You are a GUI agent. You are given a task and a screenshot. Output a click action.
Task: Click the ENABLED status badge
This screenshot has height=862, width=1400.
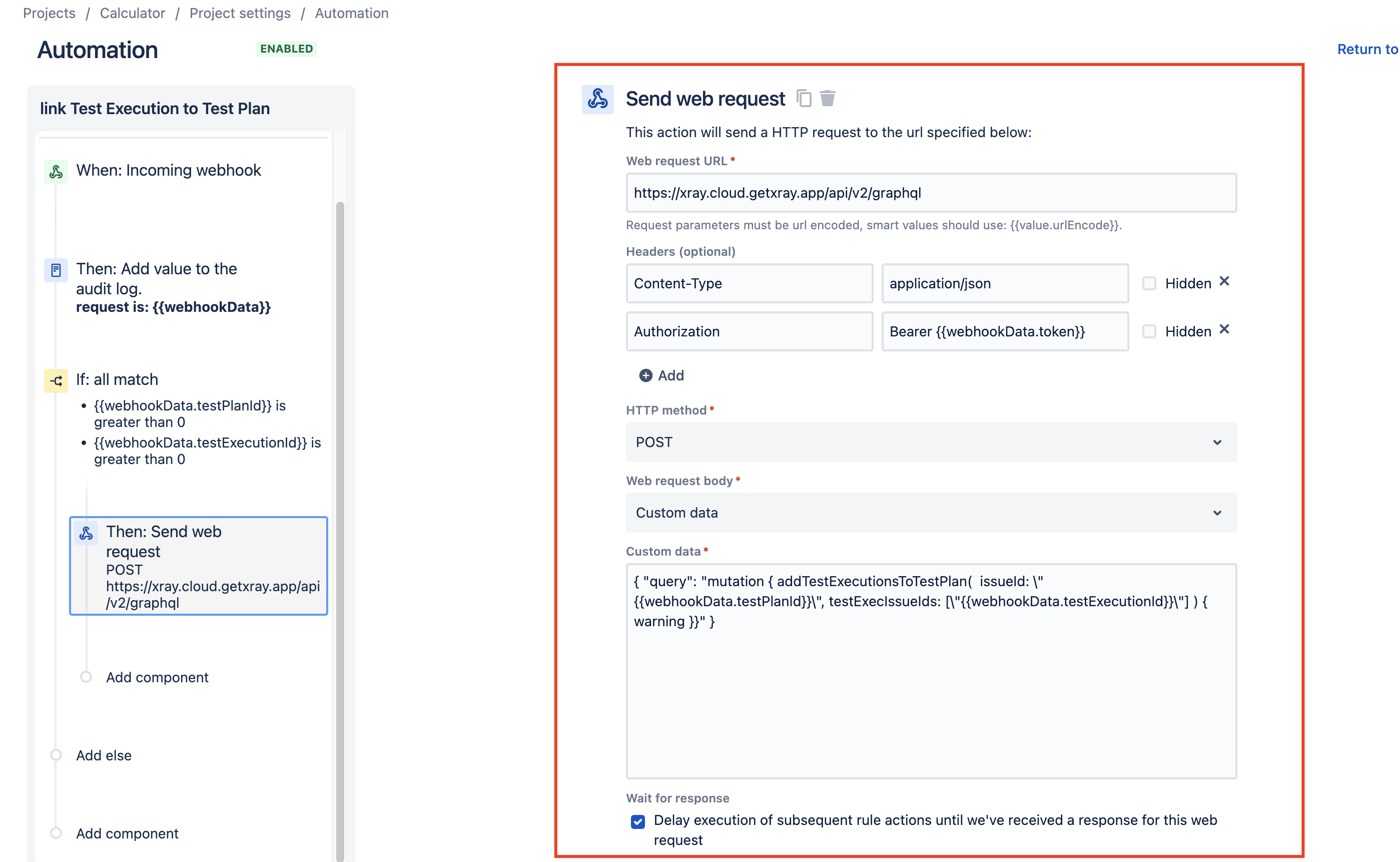pyautogui.click(x=286, y=49)
